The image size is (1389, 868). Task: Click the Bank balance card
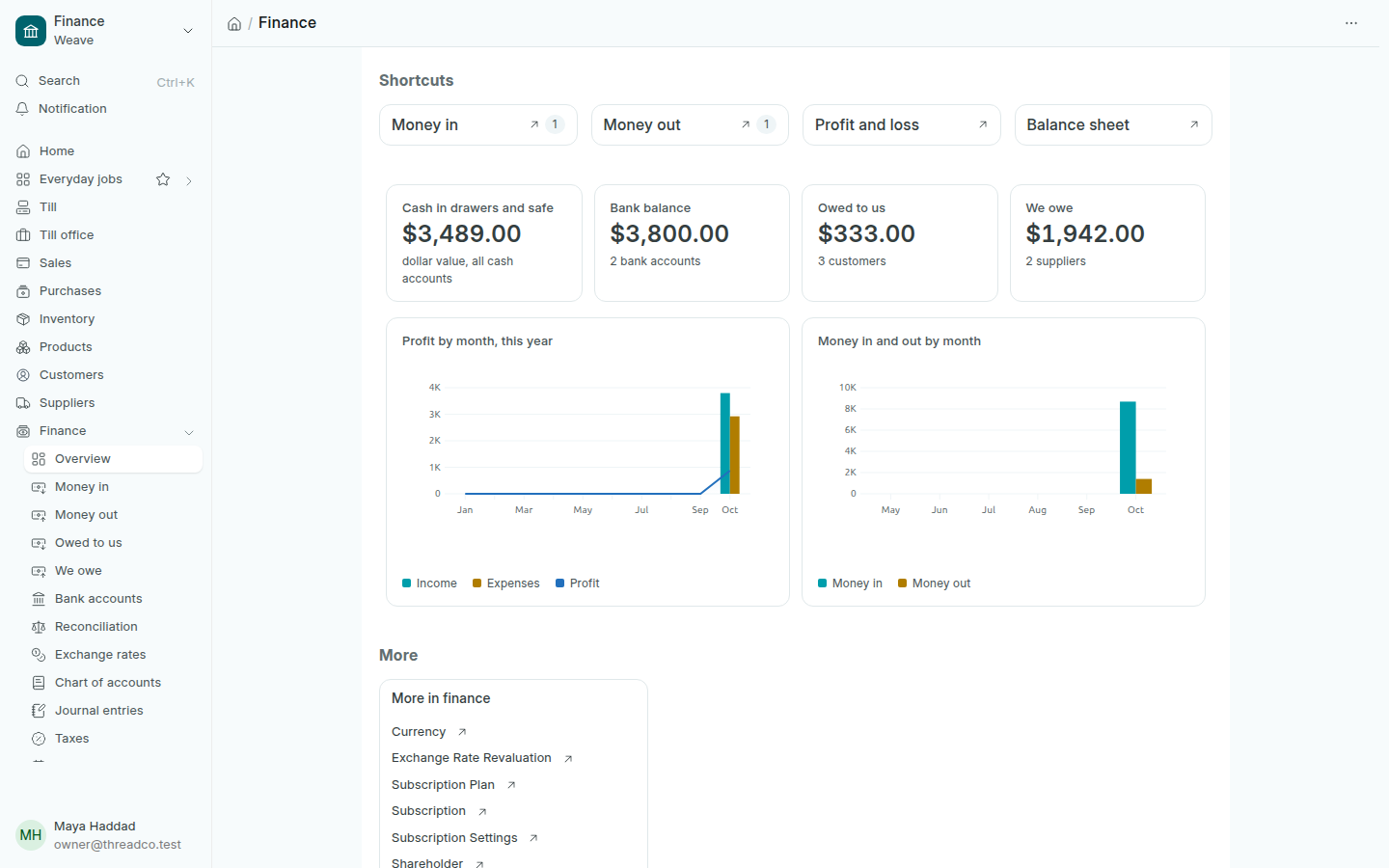click(x=692, y=243)
